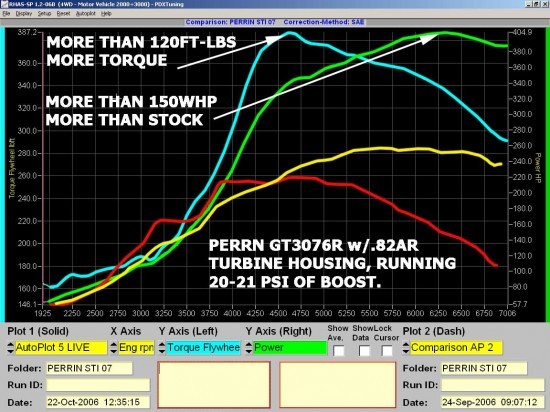550x412 pixels.
Task: Click the '1925' rpm axis start value
Action: click(x=42, y=313)
